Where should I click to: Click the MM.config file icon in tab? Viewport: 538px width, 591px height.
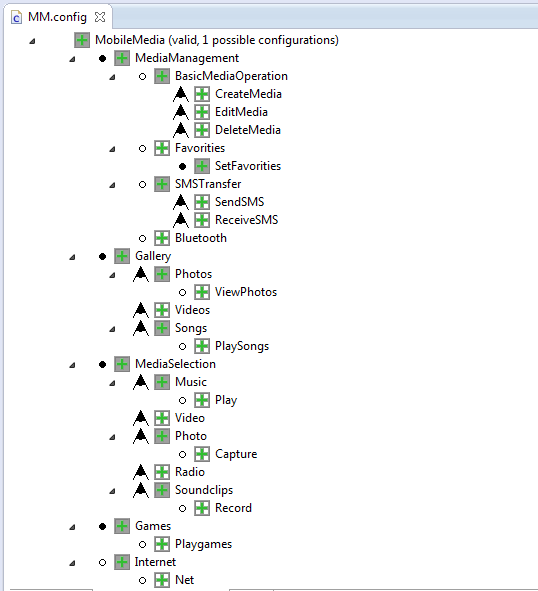point(16,17)
